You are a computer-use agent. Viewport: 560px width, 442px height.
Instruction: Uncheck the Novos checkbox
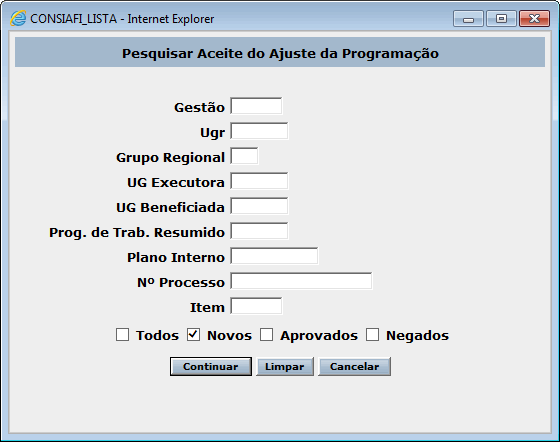(193, 335)
